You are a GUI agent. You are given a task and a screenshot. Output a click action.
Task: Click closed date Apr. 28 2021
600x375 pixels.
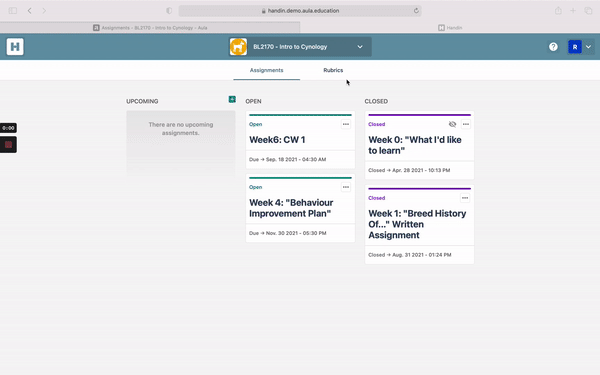(x=409, y=170)
